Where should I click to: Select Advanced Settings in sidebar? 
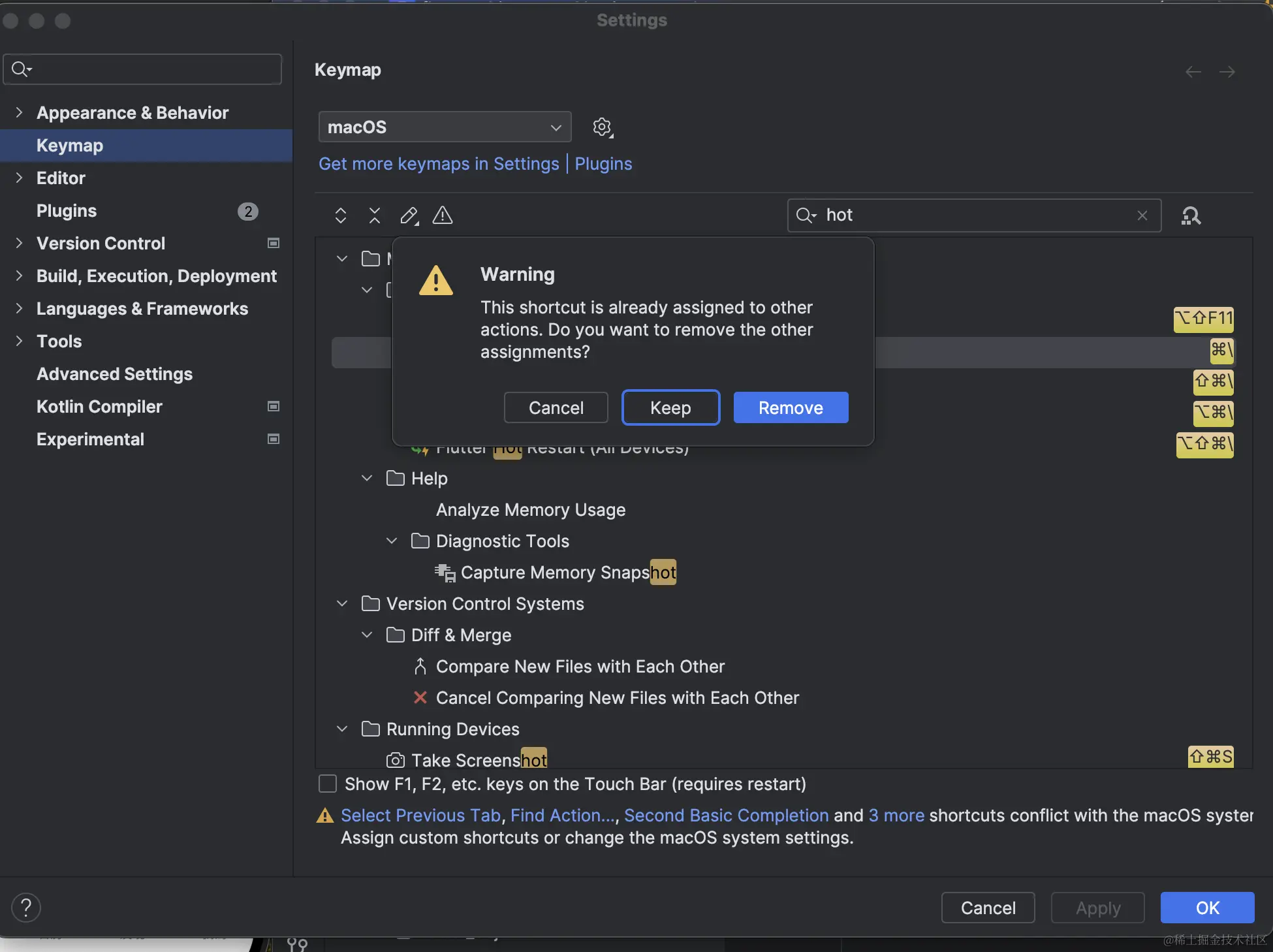click(x=114, y=373)
